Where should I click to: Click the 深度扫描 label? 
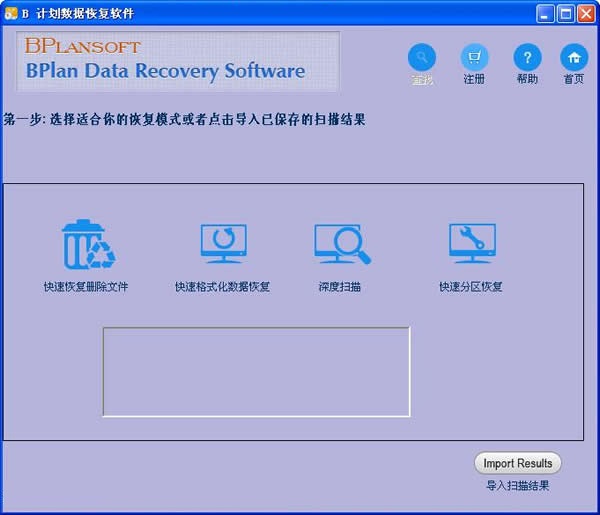pyautogui.click(x=340, y=287)
